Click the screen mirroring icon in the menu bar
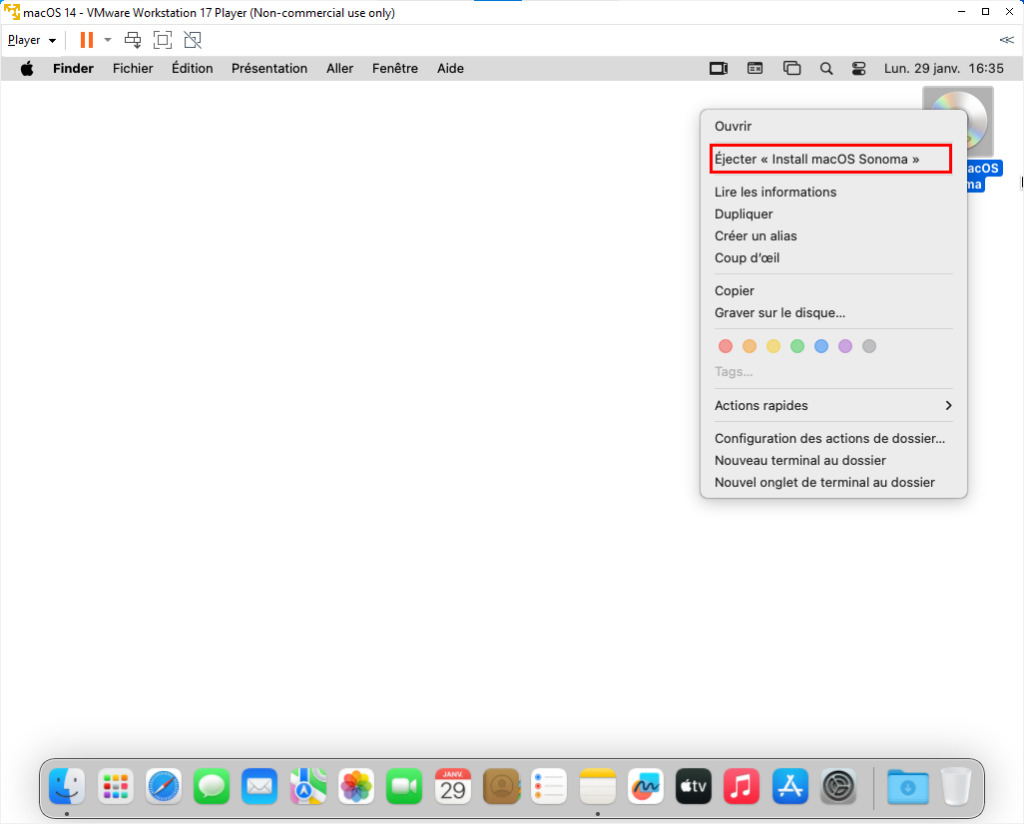Screen dimensions: 1024x824 coord(718,68)
